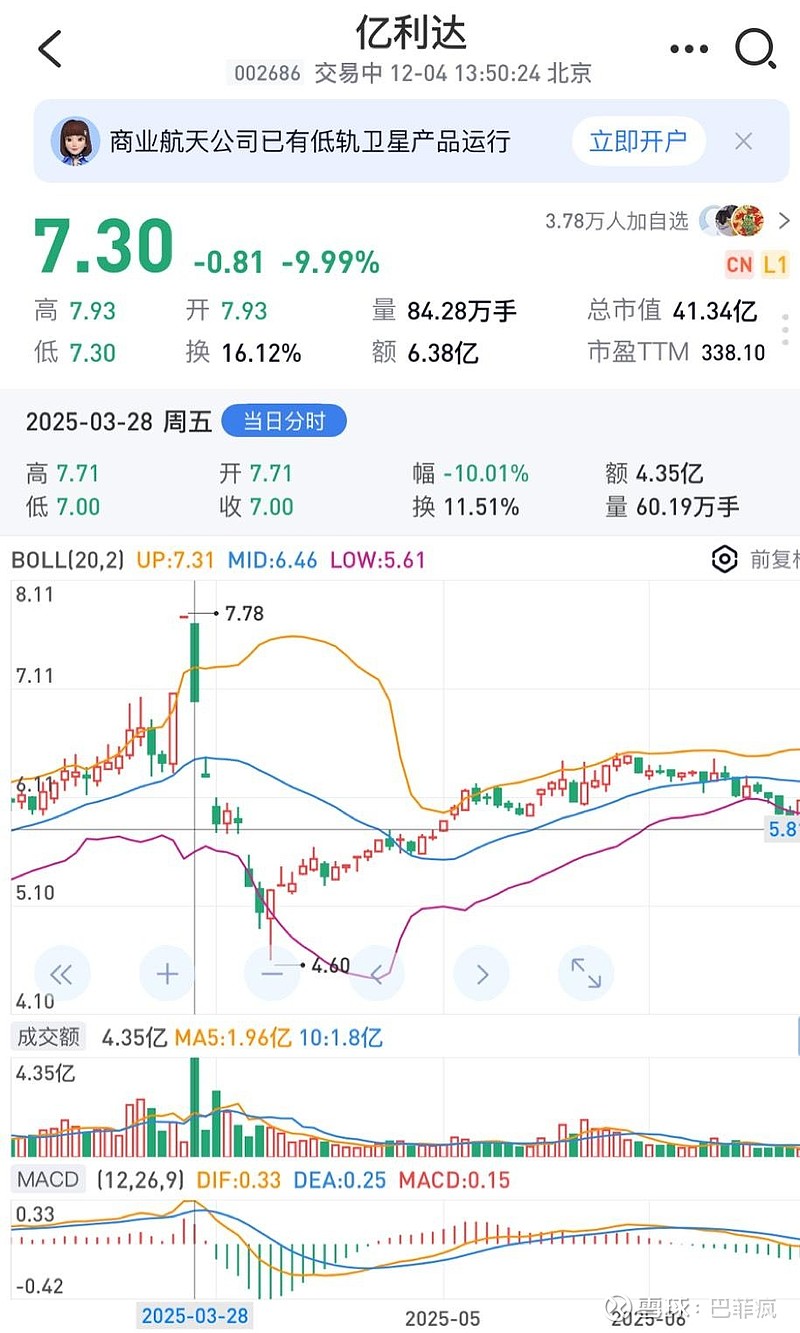Toggle the CN market badge

739,264
